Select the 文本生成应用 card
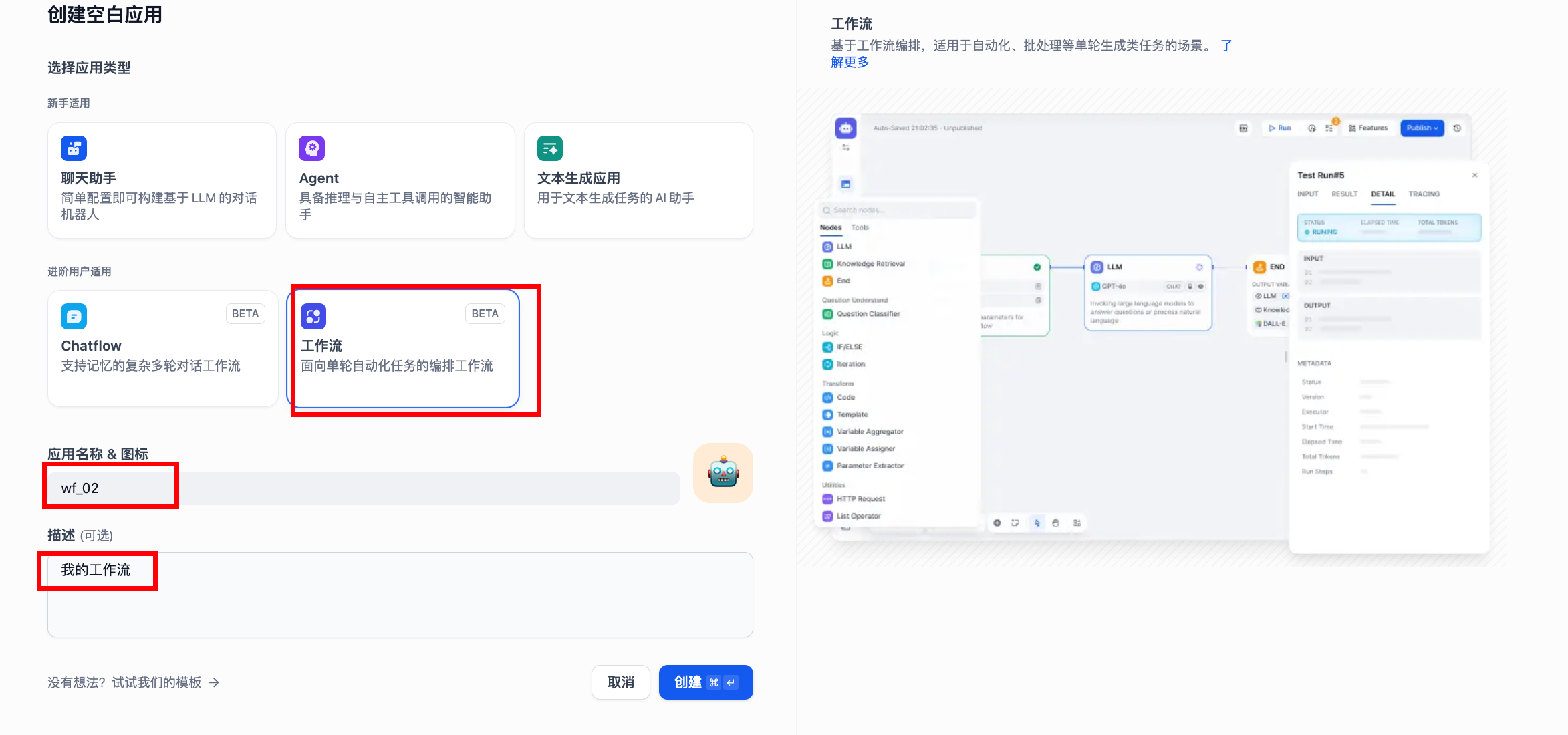The image size is (1568, 735). tap(638, 180)
